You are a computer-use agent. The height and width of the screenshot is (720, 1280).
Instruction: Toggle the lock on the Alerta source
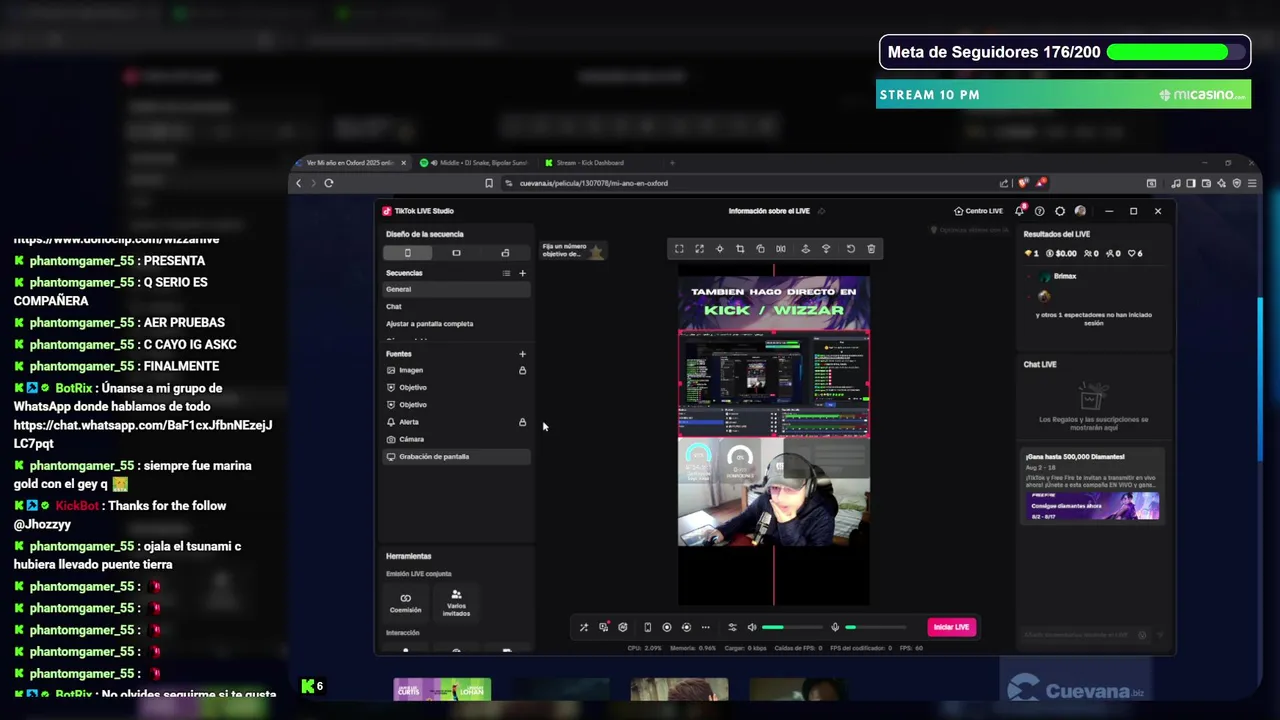(x=522, y=422)
